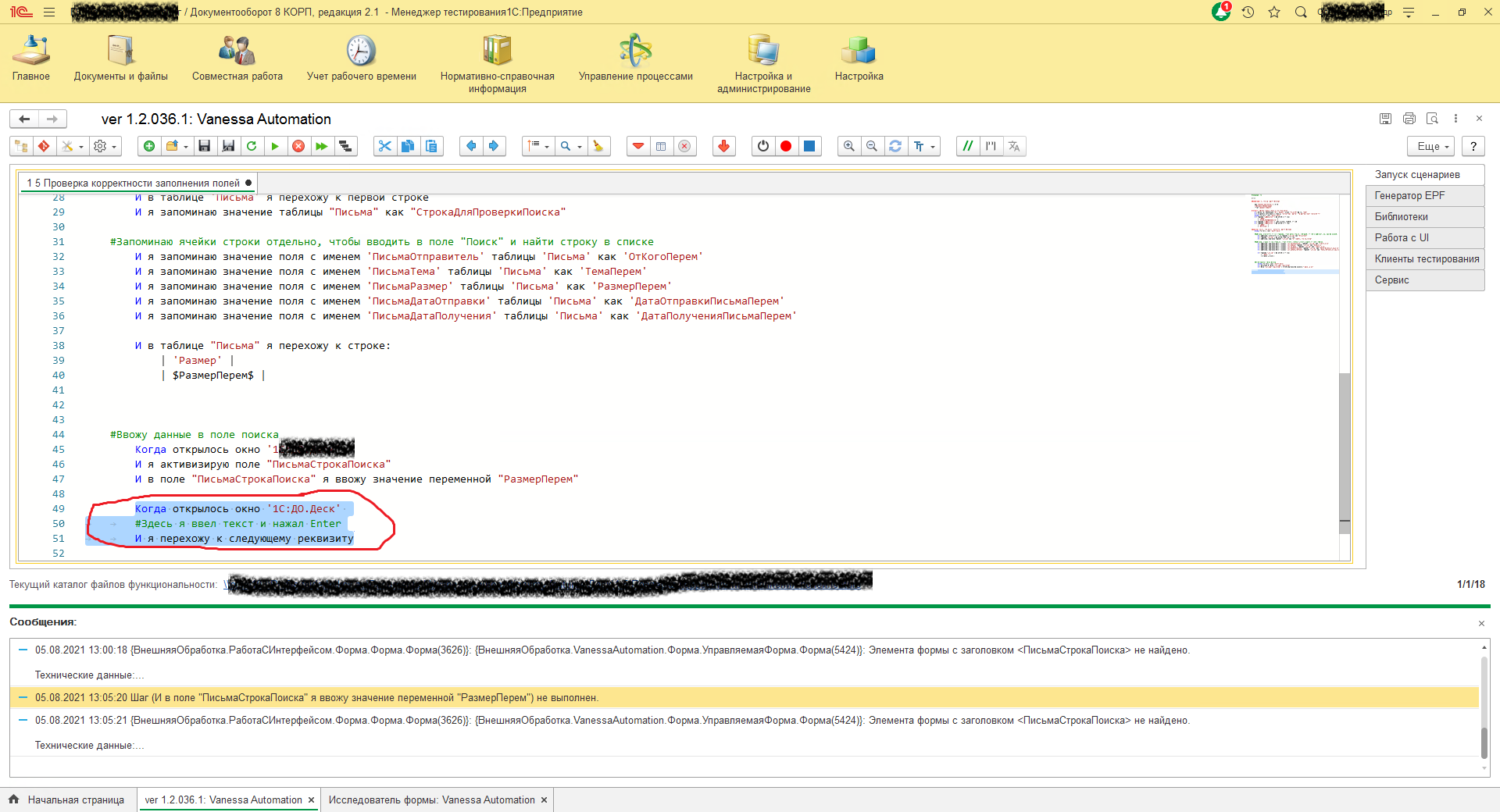Screen dimensions: 1500x812
Task: Open the Сервис tab
Action: pyautogui.click(x=1425, y=280)
